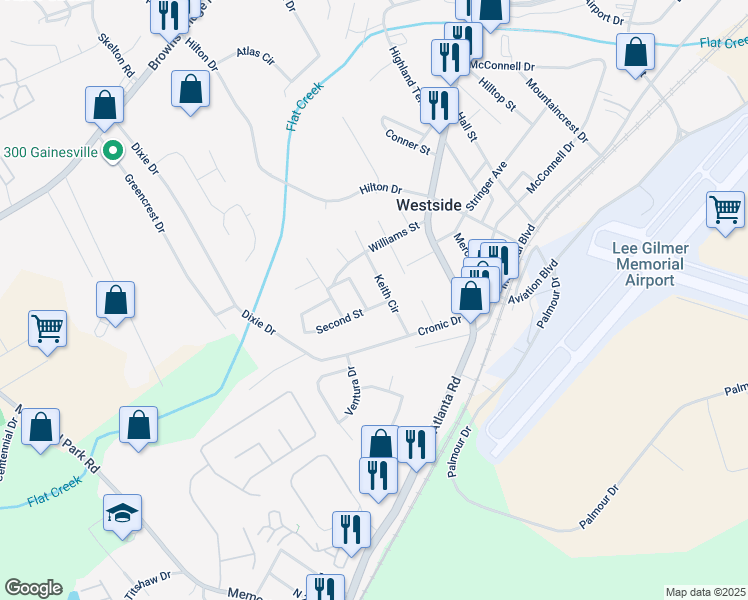Open the Google logo link
748x600 pixels.
pyautogui.click(x=33, y=588)
